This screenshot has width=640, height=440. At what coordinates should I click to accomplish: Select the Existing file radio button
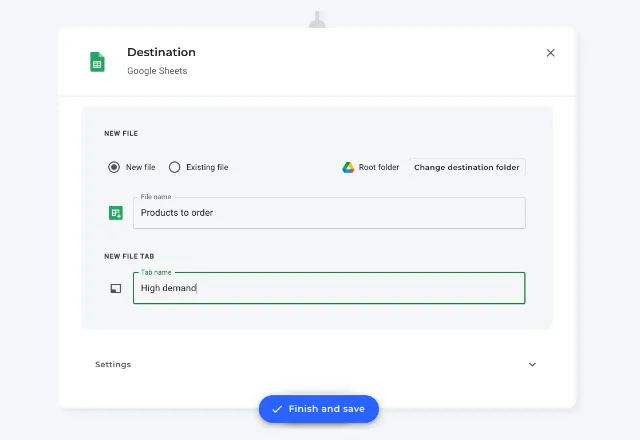click(x=174, y=167)
